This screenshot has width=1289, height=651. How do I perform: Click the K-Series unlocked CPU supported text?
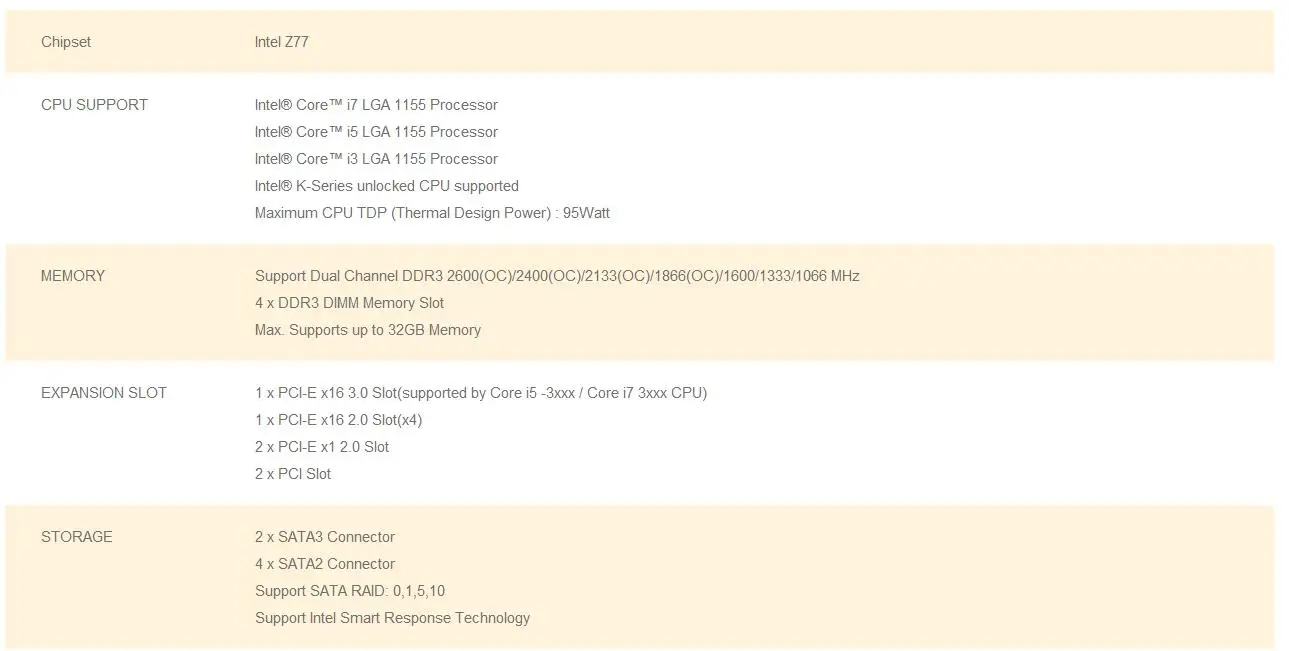point(387,186)
